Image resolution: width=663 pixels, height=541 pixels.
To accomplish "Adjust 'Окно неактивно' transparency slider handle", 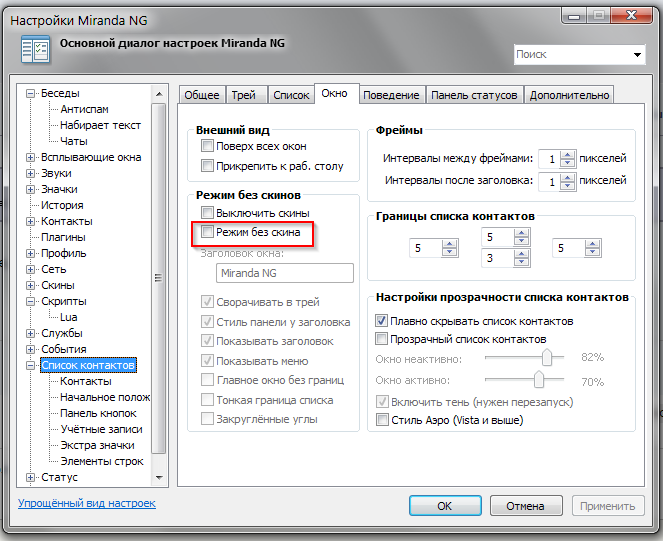I will (547, 357).
